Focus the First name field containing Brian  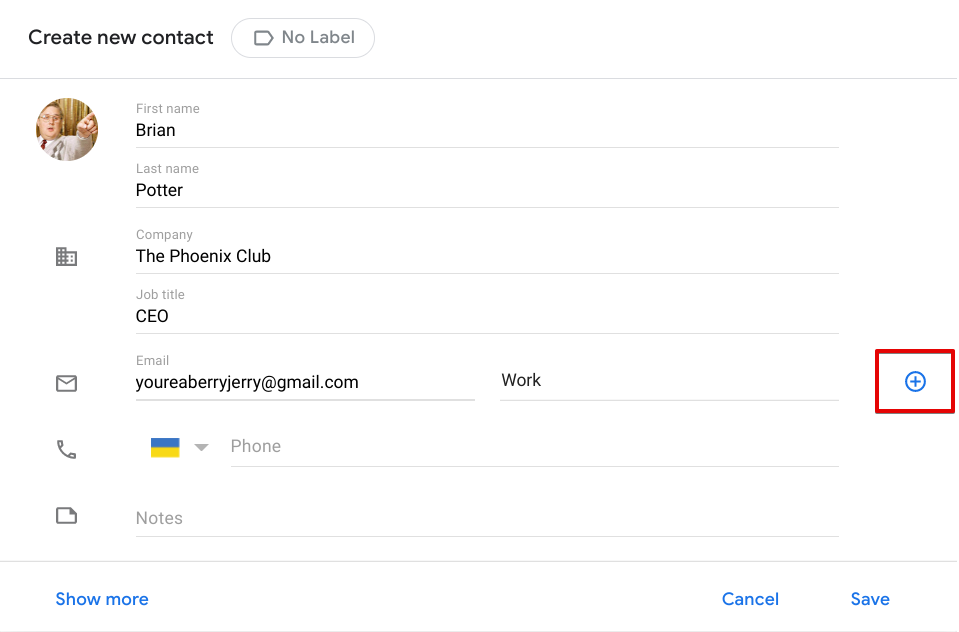pyautogui.click(x=486, y=130)
